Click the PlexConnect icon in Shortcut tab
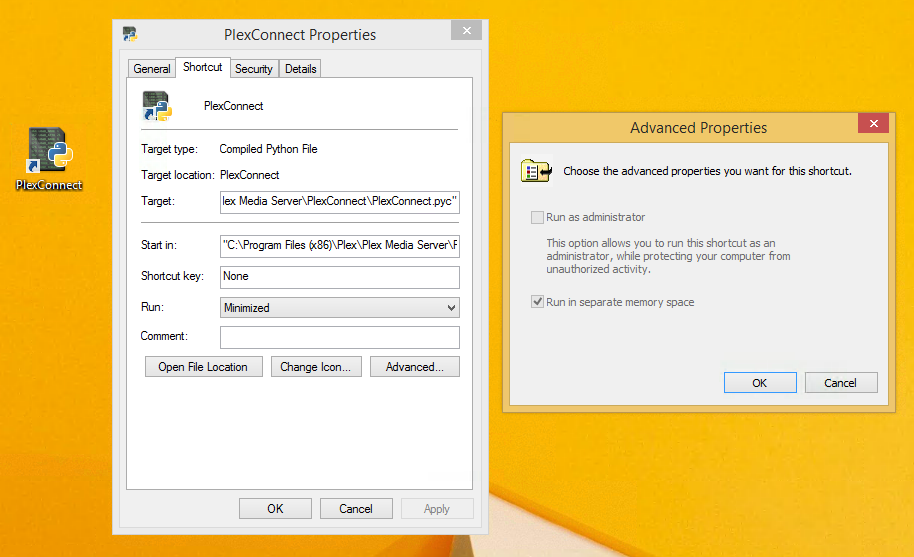This screenshot has height=557, width=914. click(x=157, y=106)
